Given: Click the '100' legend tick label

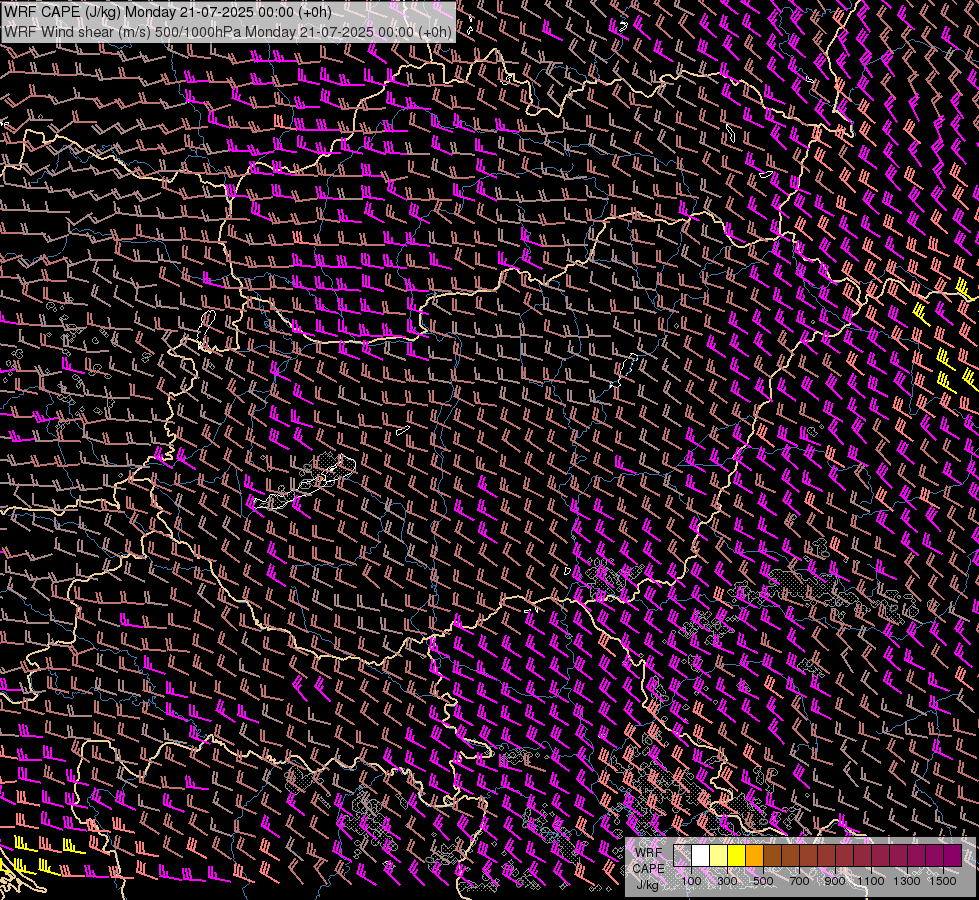Looking at the screenshot, I should point(691,881).
